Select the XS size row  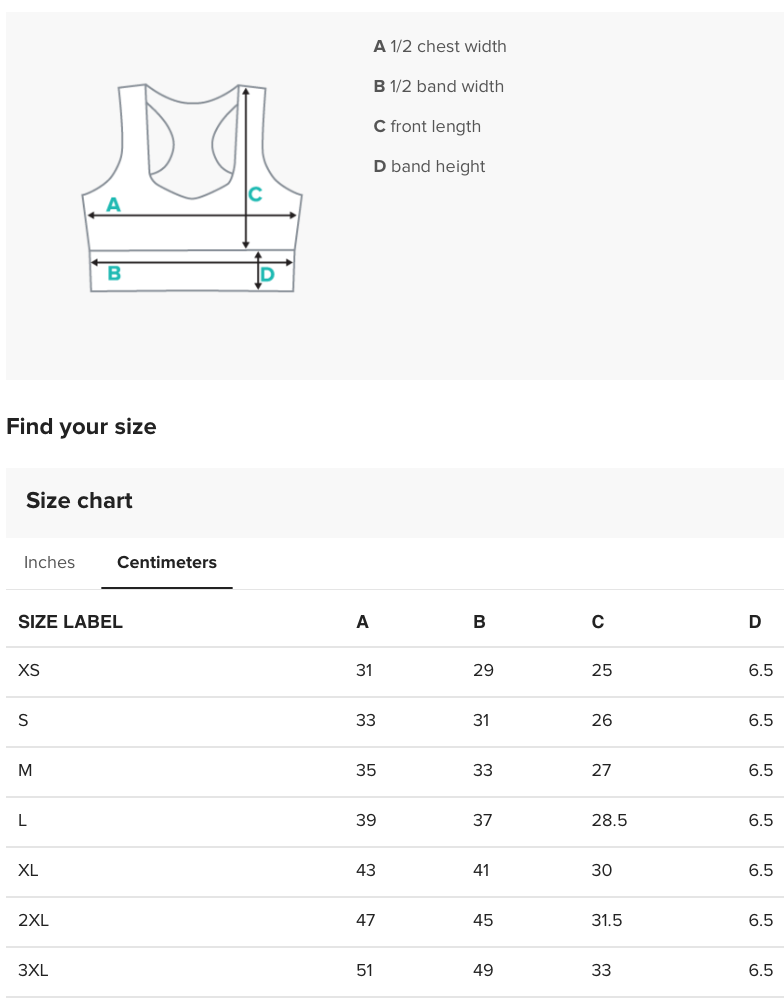(x=28, y=670)
